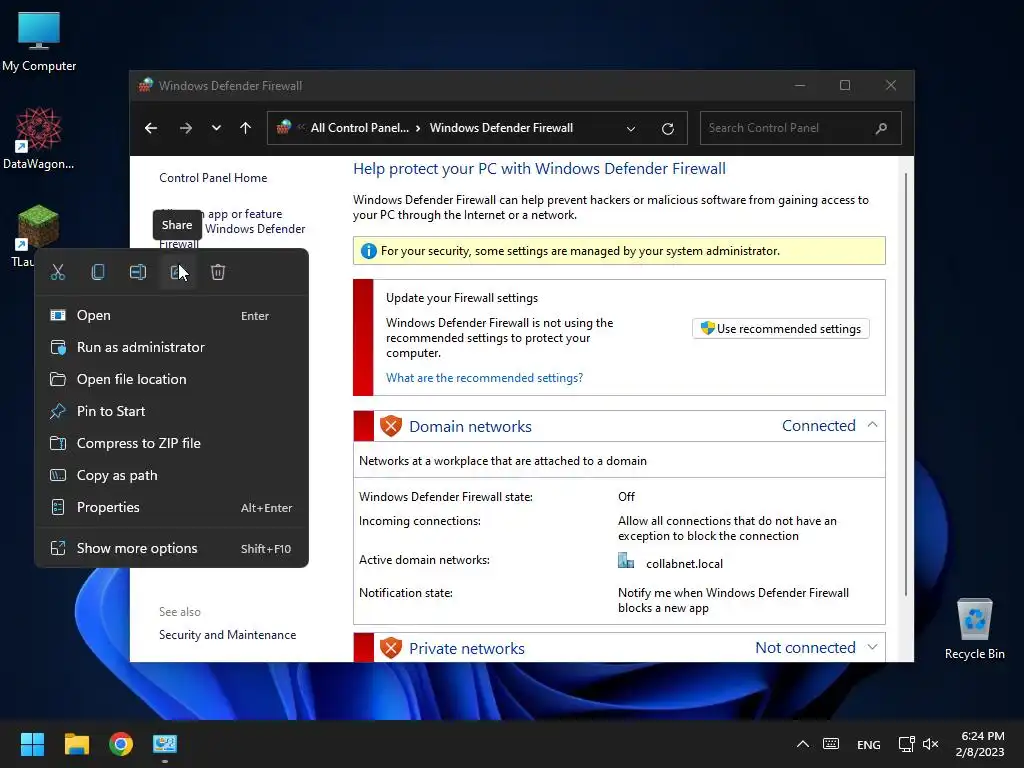Open Properties from context menu
The height and width of the screenshot is (768, 1024).
click(x=171, y=507)
